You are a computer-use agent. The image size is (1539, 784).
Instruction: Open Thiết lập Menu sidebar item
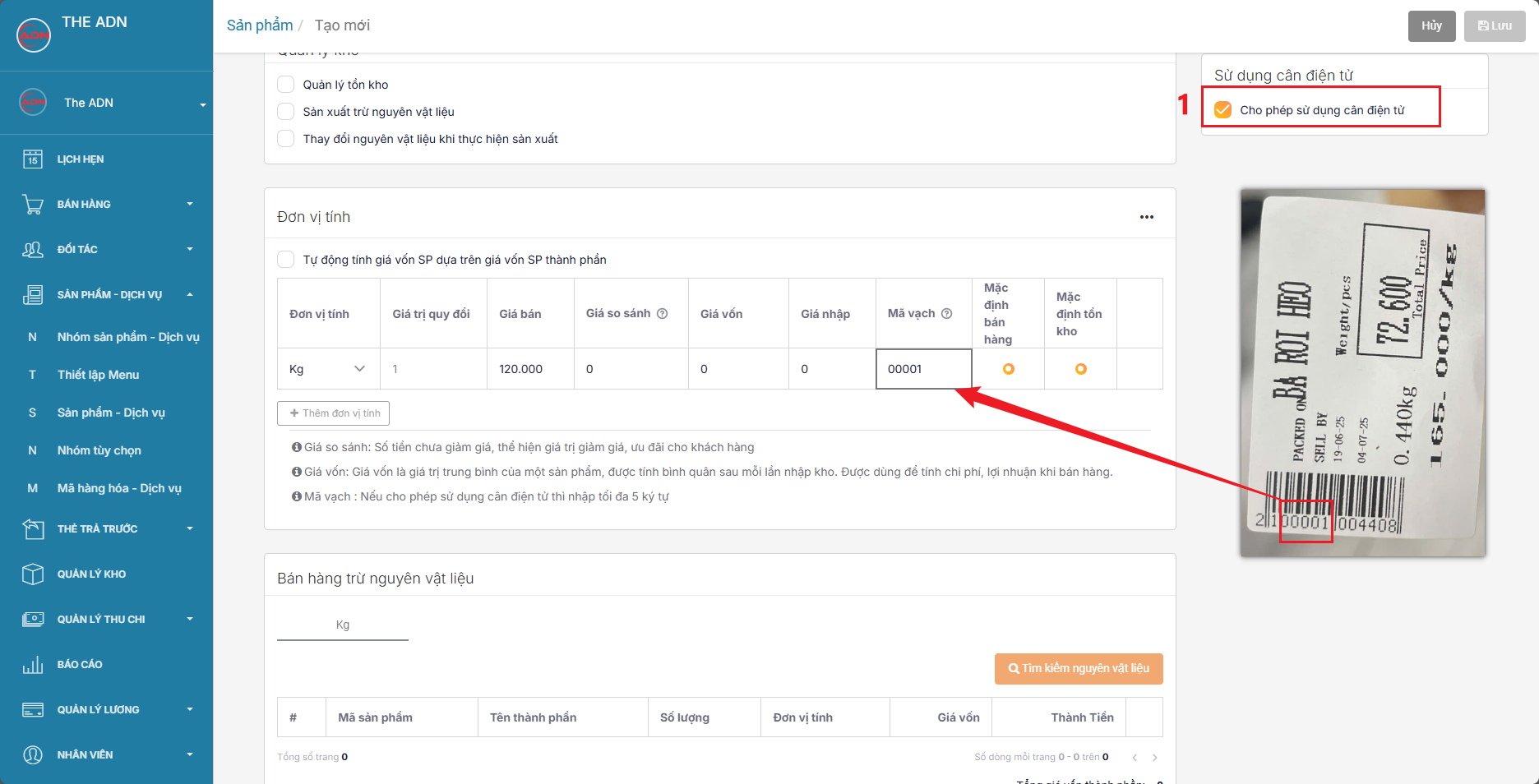(98, 375)
